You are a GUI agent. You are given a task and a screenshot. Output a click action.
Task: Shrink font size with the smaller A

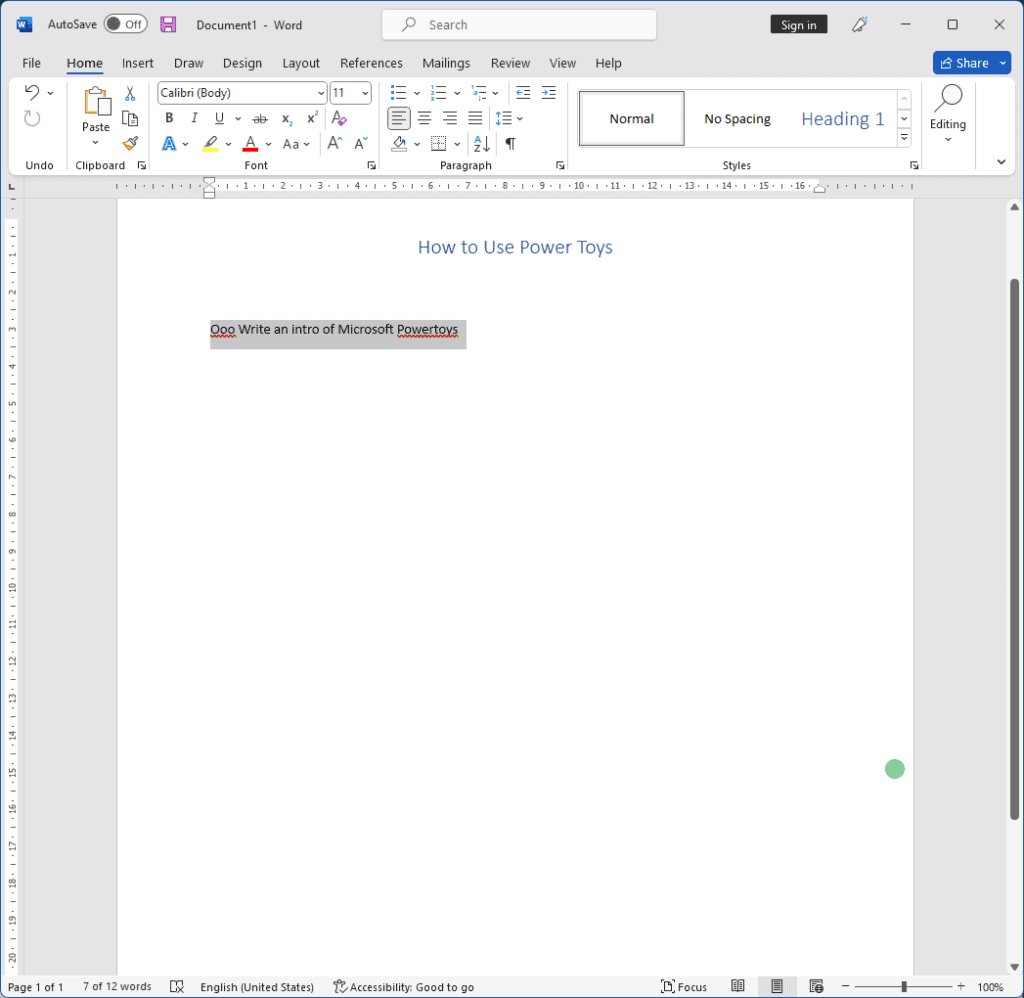360,144
